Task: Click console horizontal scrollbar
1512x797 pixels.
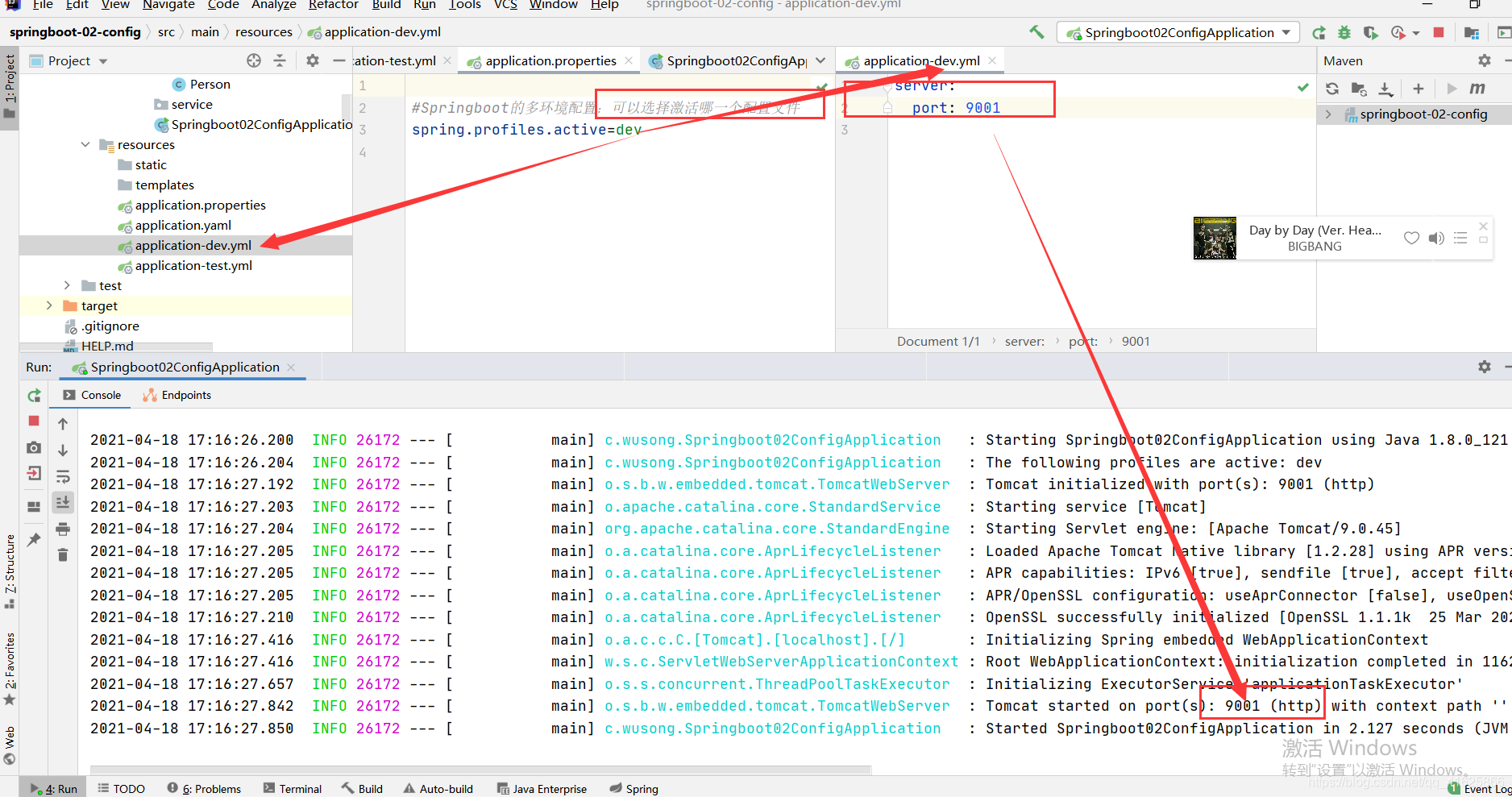Action: pos(480,770)
